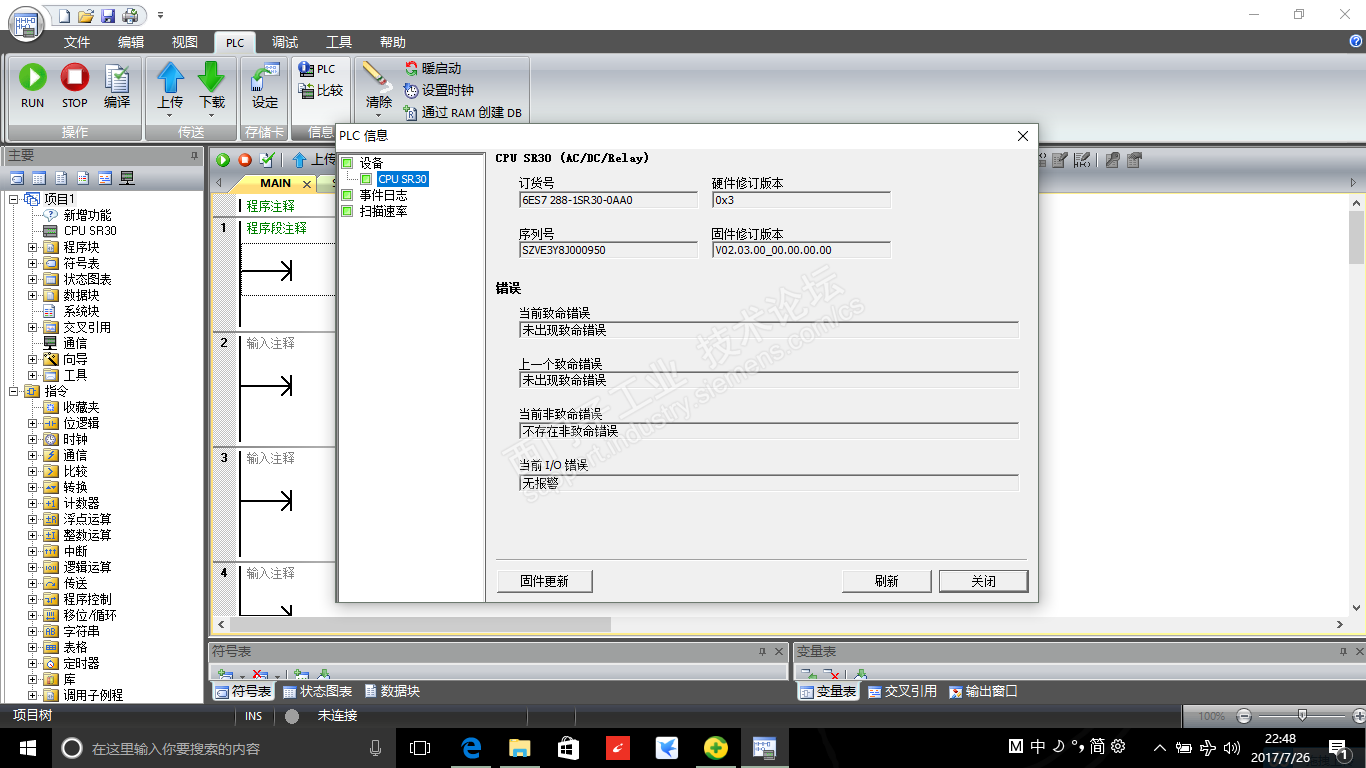Expand the 定时器 instruction folder
Image resolution: width=1366 pixels, height=768 pixels.
[x=33, y=663]
